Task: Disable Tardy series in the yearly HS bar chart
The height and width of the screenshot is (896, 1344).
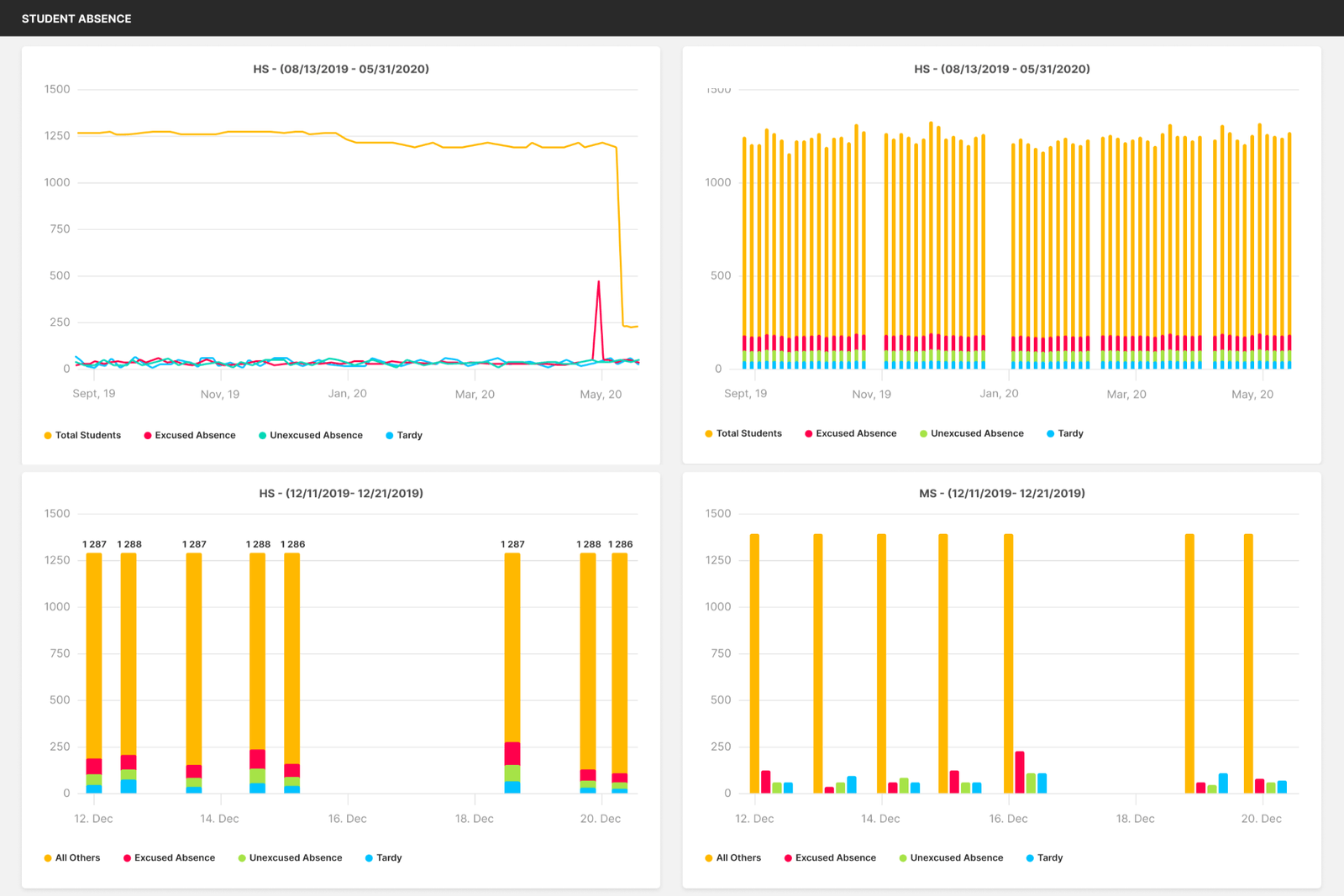Action: click(1065, 433)
